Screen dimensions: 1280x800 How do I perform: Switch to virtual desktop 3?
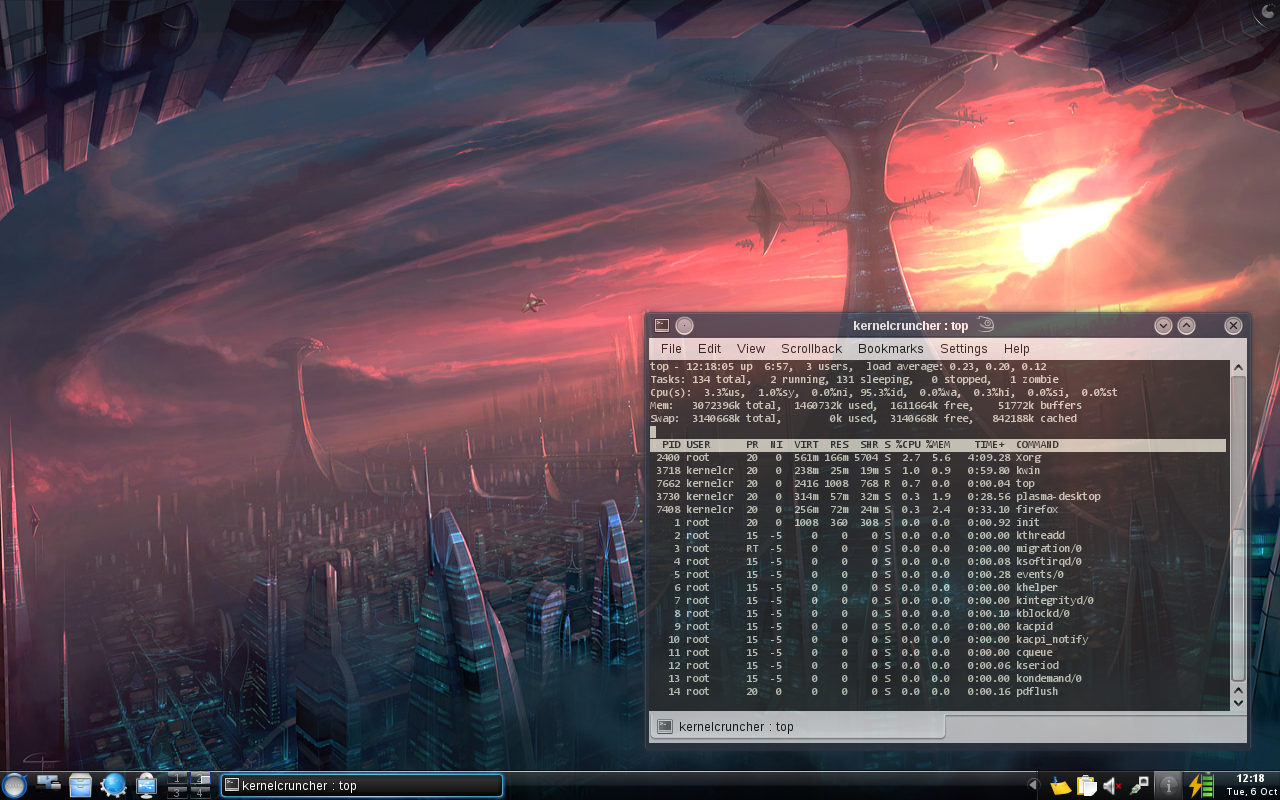point(178,791)
